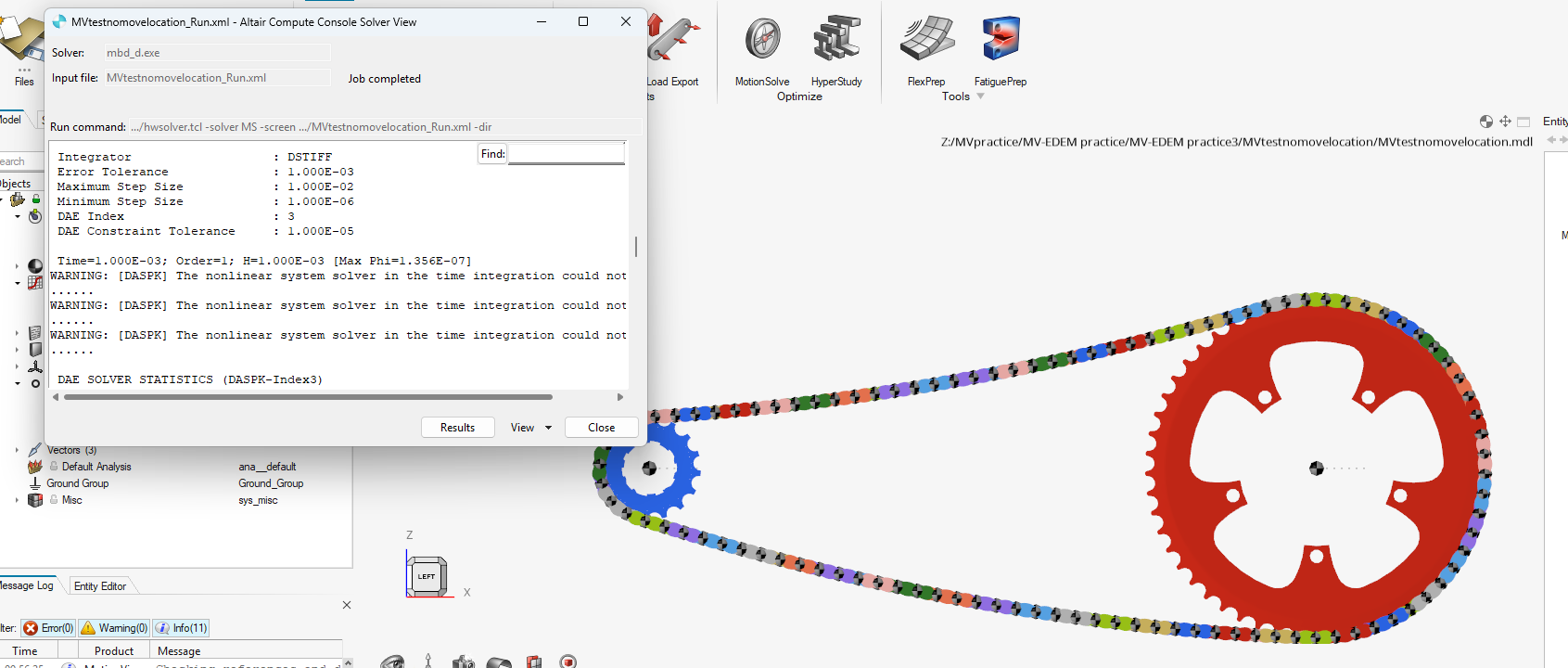The image size is (1568, 668).
Task: Click the blue small sprocket in the viewport
Action: (x=649, y=469)
